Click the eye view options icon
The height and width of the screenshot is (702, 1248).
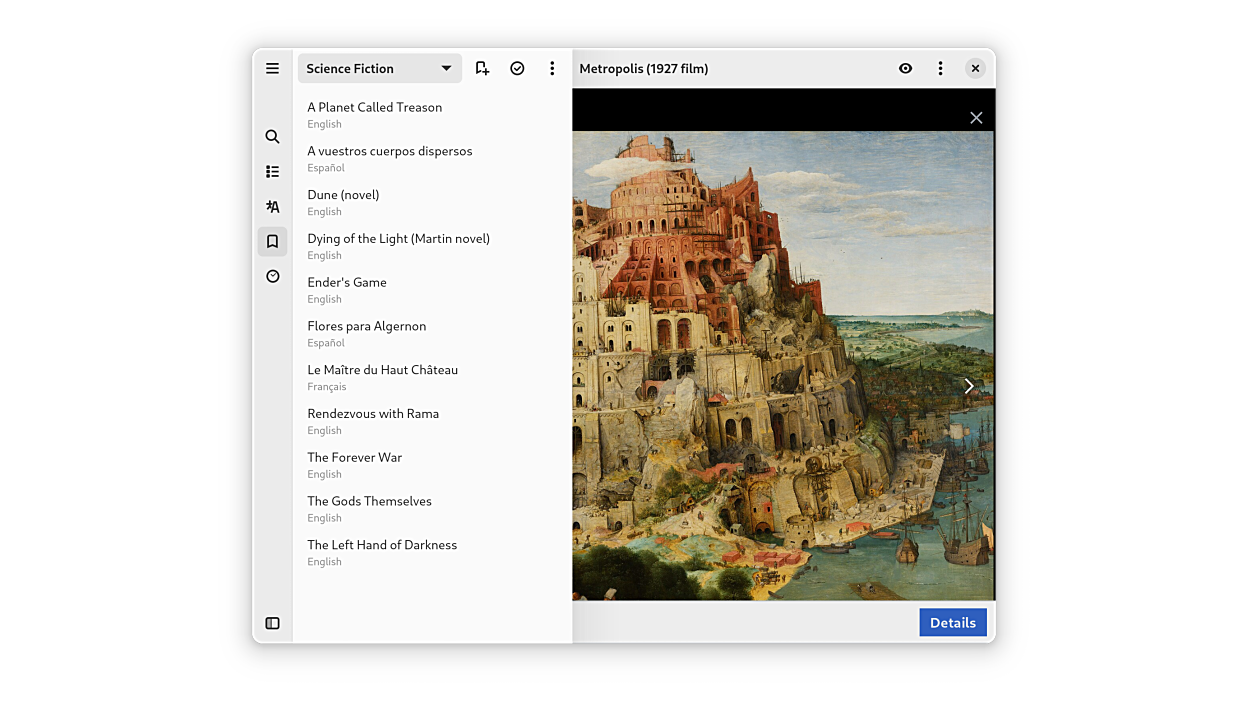tap(905, 68)
